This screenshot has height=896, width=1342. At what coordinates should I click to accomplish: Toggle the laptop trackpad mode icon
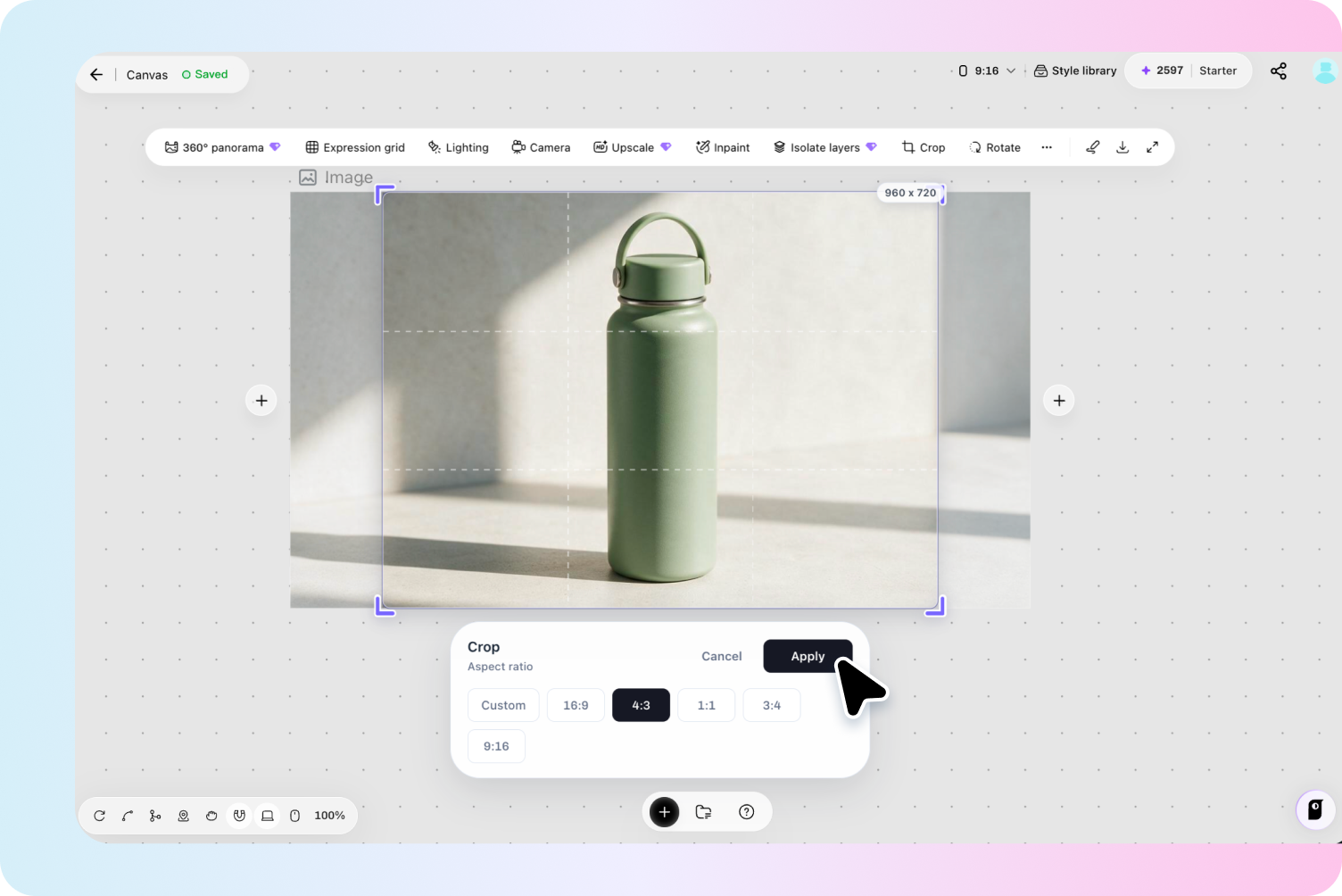267,816
